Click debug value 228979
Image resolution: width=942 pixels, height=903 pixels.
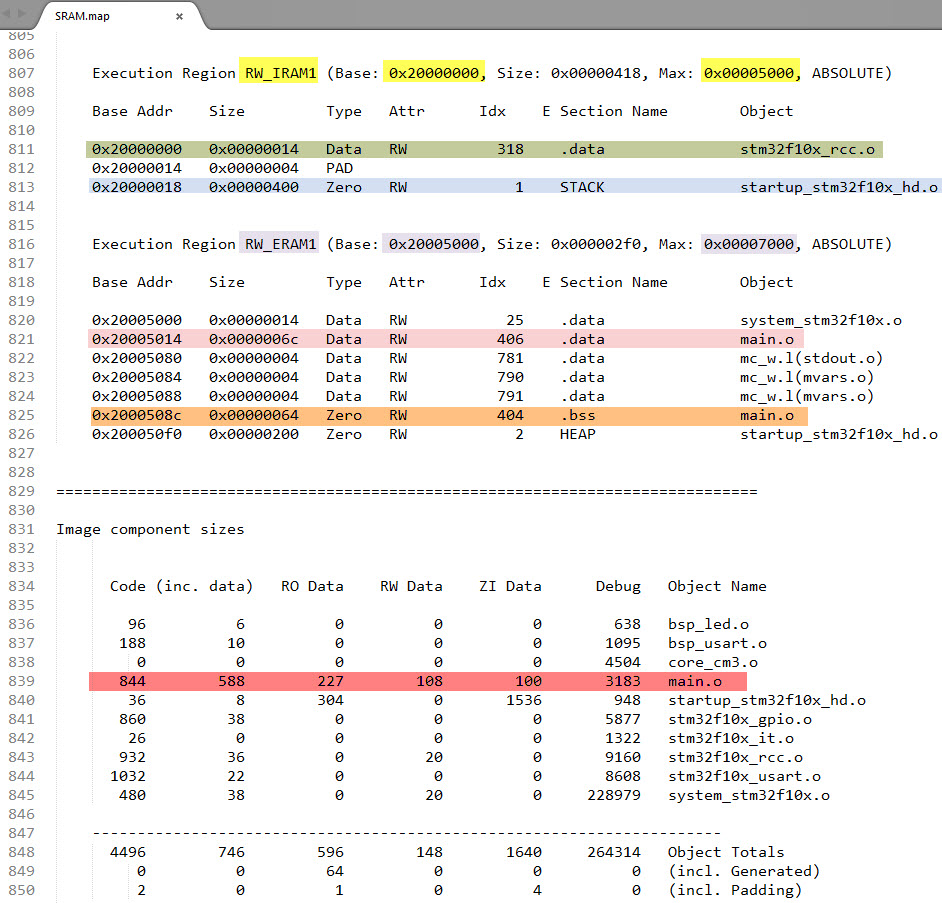pos(614,795)
